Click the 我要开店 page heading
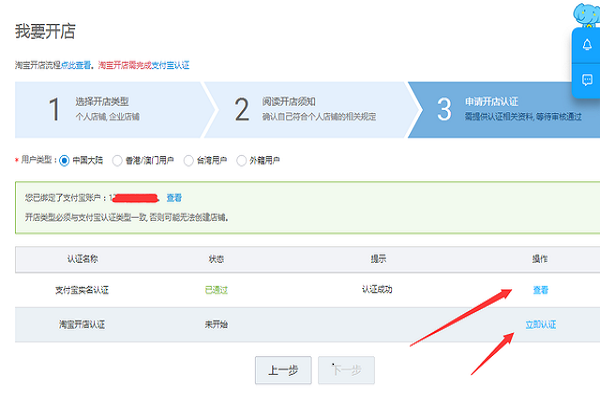The height and width of the screenshot is (400, 600). pos(45,31)
